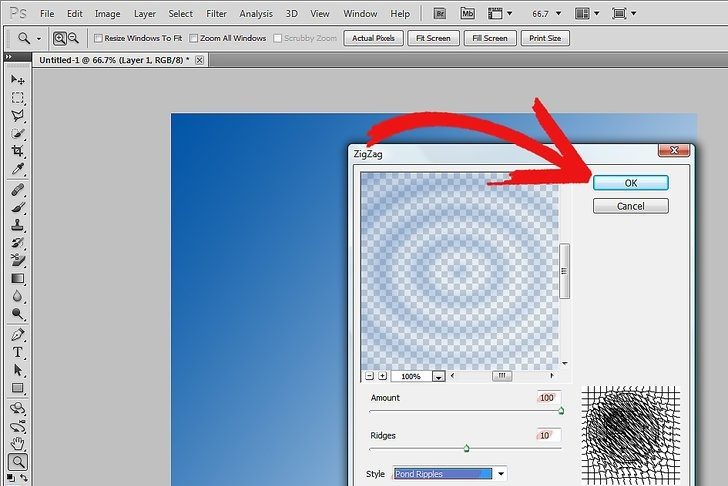Open the Layer menu
Viewport: 728px width, 486px height.
coord(145,14)
